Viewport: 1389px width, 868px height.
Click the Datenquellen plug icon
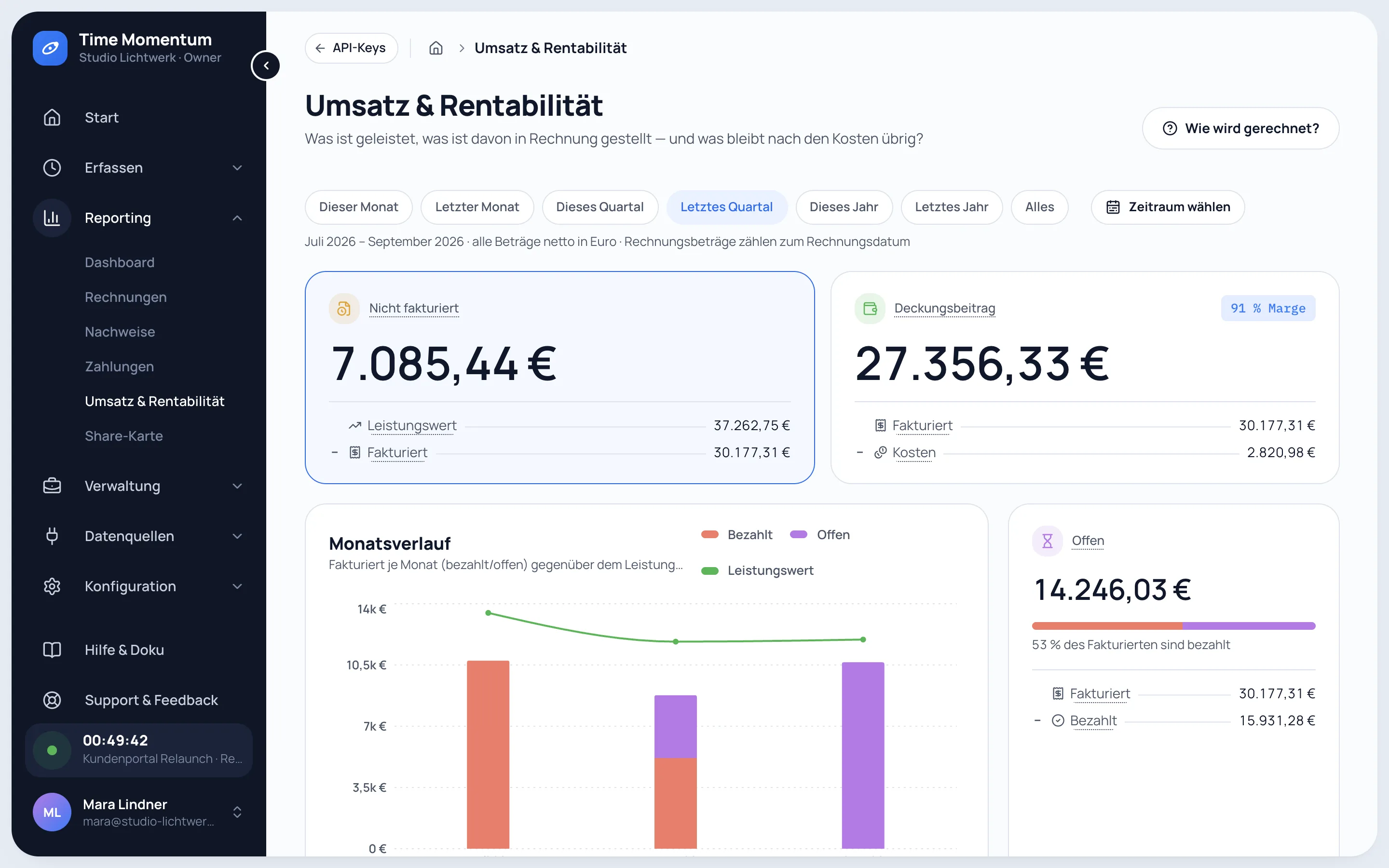coord(52,536)
